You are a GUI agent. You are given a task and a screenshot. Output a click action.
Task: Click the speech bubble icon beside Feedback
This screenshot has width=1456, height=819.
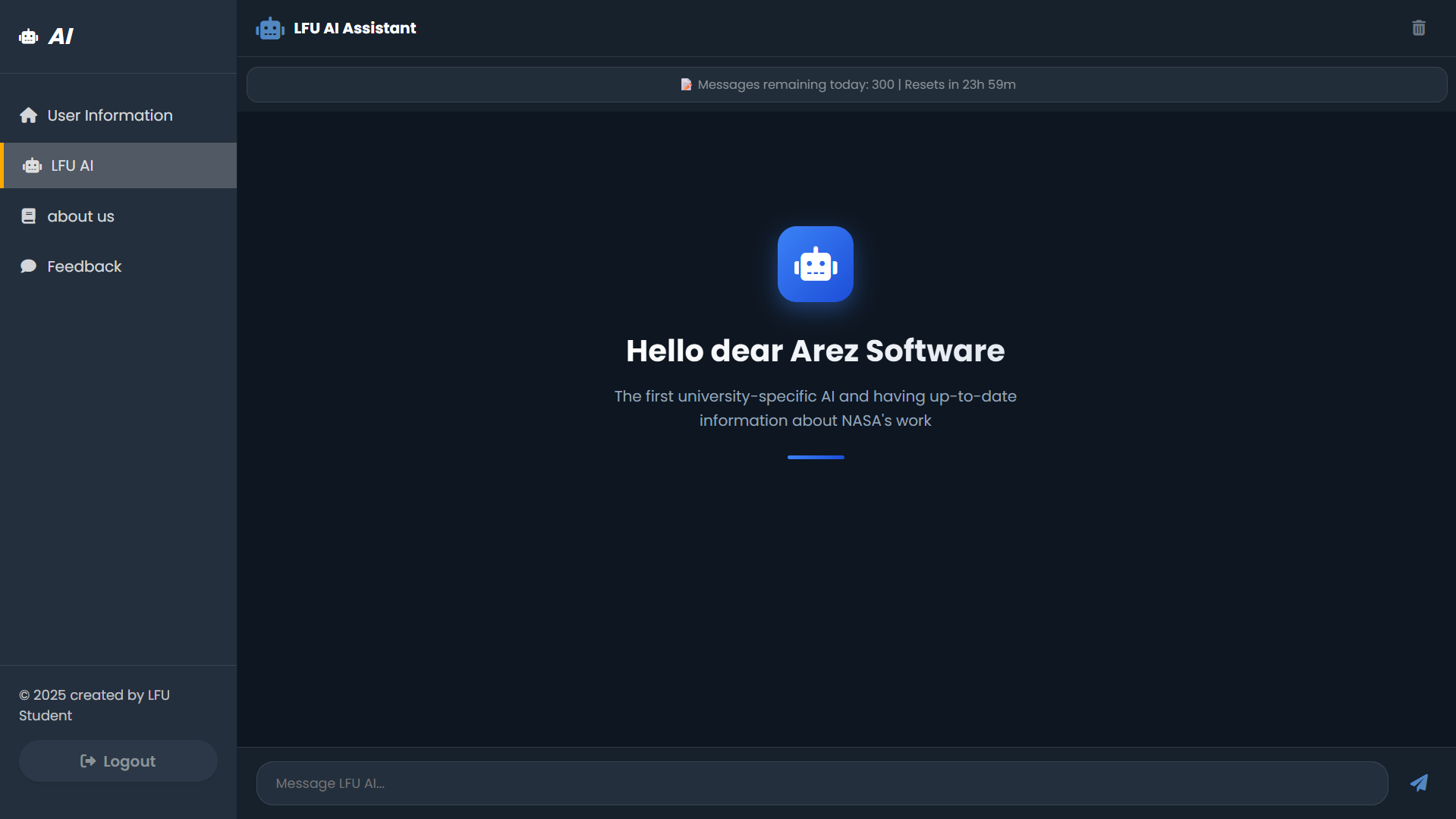pos(29,266)
